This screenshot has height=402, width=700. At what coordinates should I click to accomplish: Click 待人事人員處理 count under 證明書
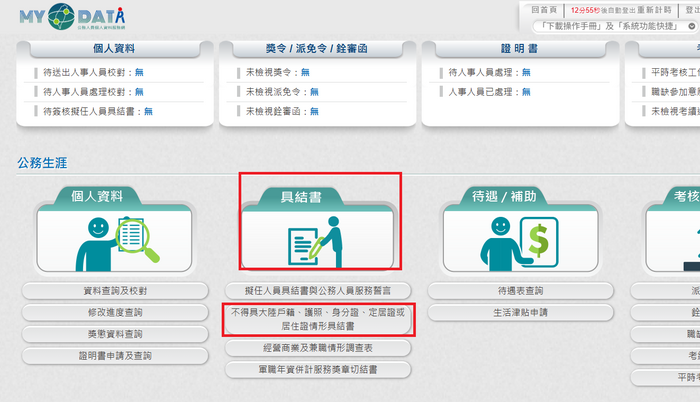point(526,72)
